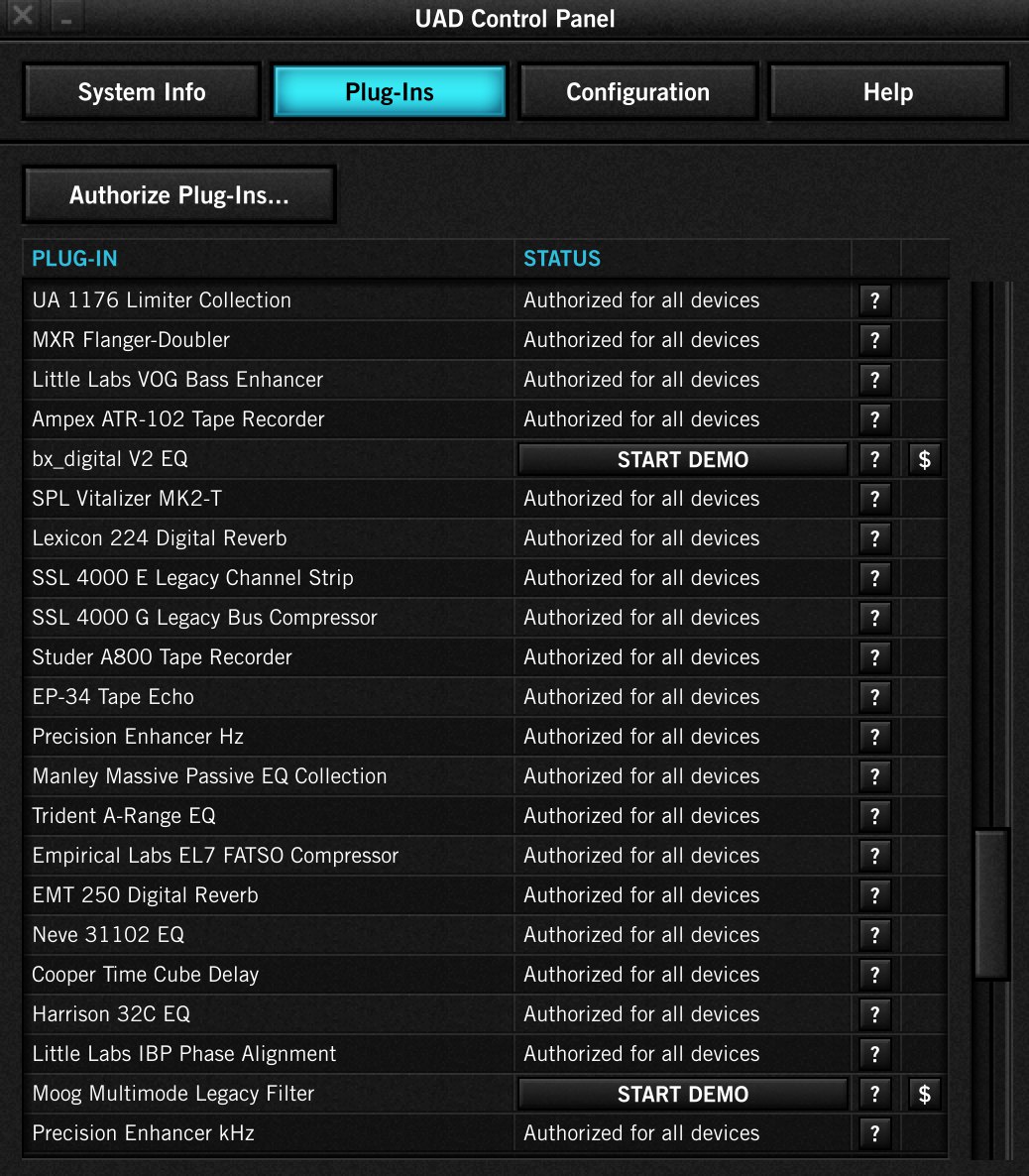Click the ? icon for Lexicon 224 Digital Reverb
The width and height of the screenshot is (1029, 1176).
pos(874,539)
